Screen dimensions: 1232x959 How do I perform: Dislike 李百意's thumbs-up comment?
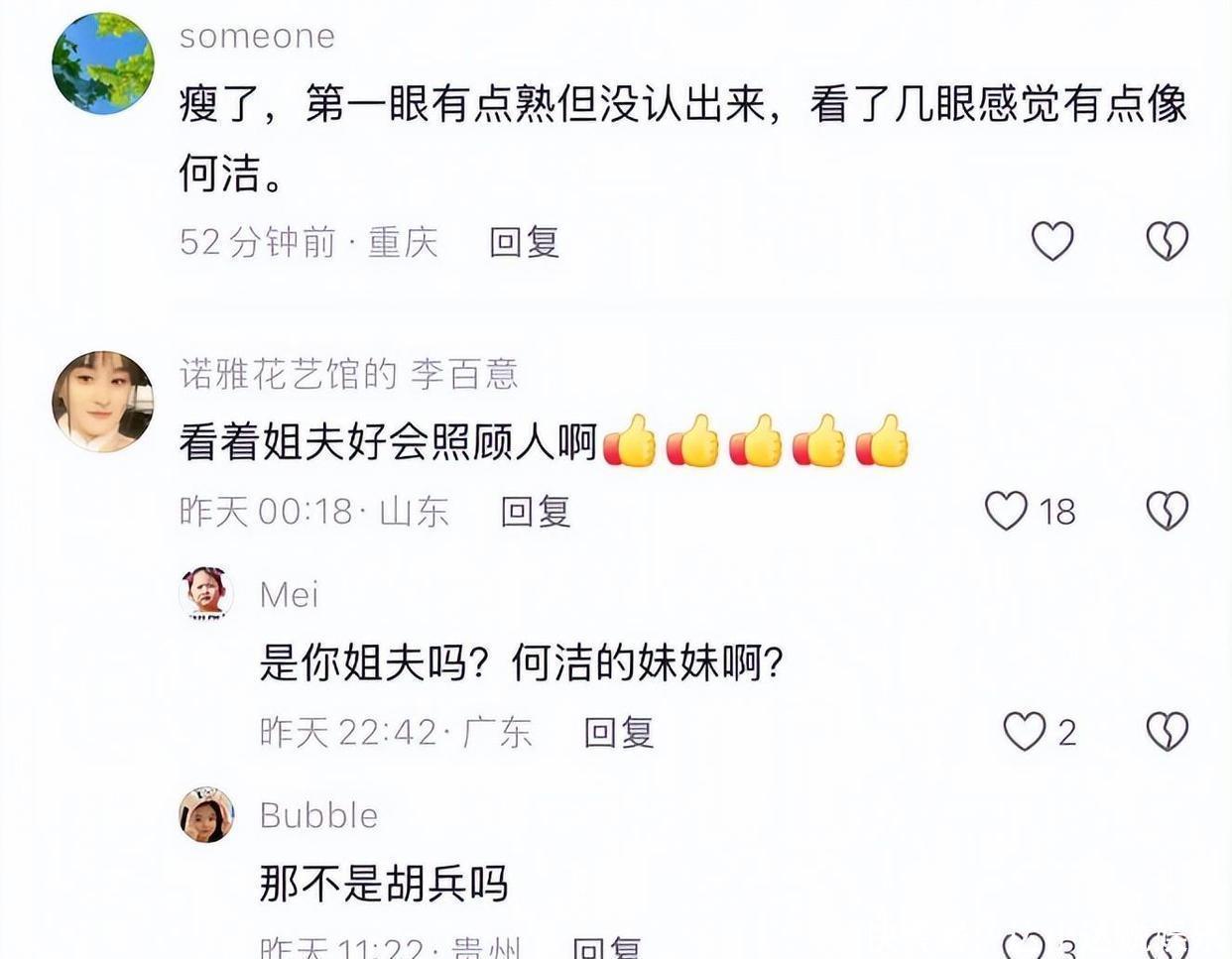click(1168, 511)
